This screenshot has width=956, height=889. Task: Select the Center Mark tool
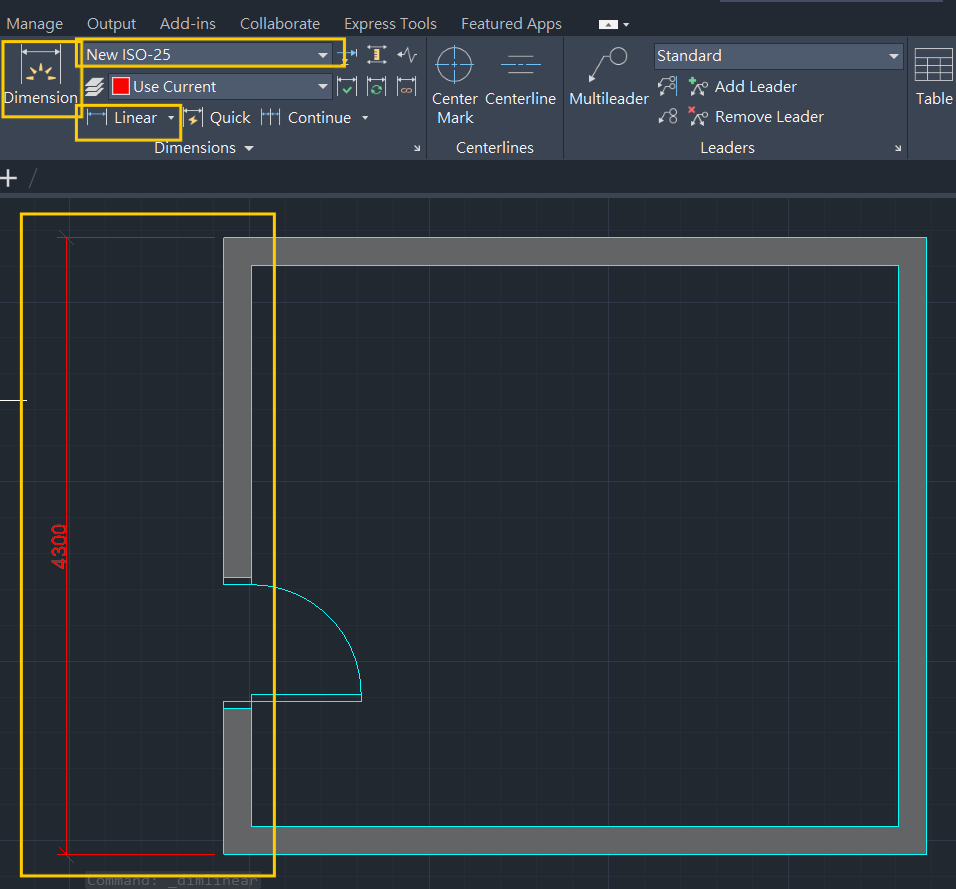click(454, 66)
